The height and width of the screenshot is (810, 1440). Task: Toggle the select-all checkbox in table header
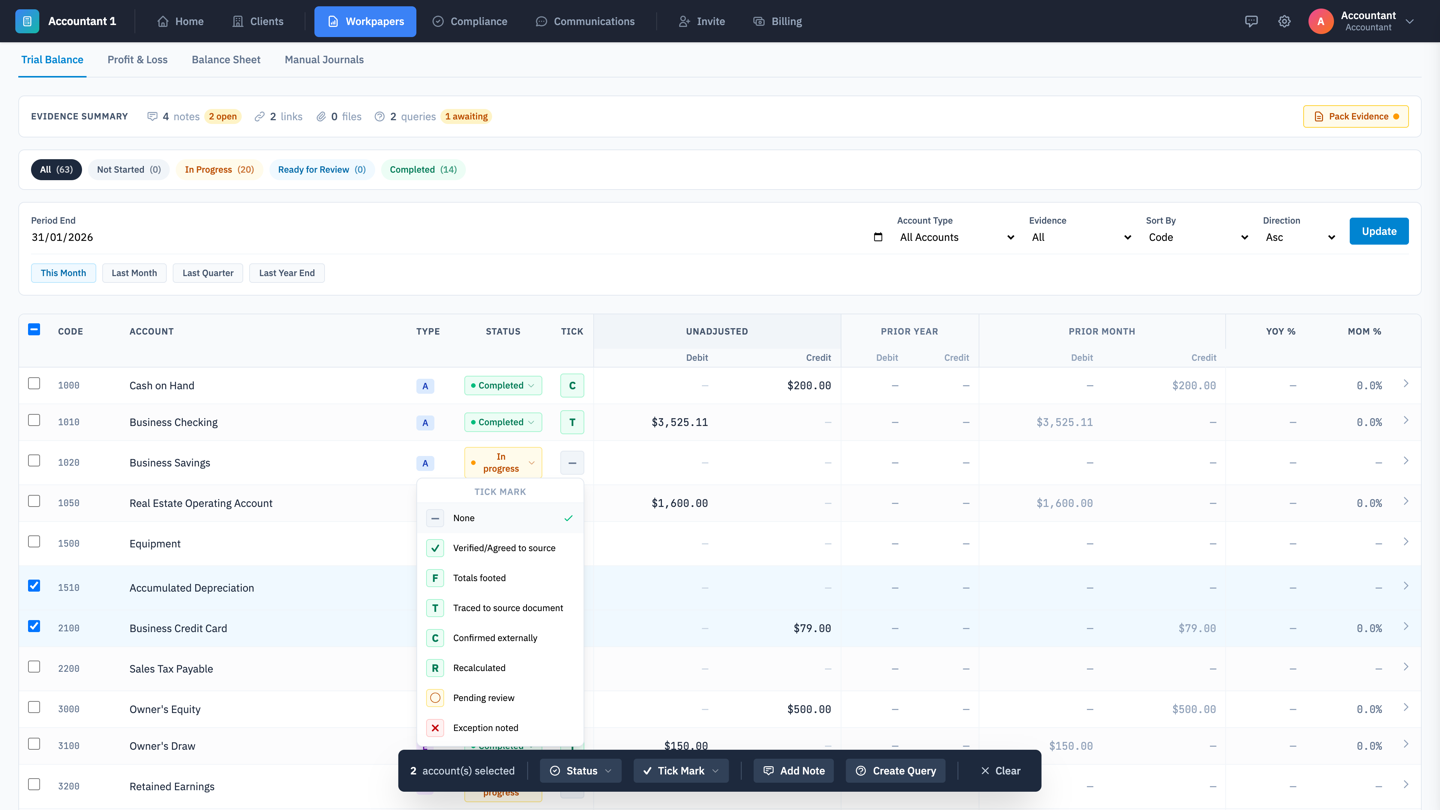34,329
